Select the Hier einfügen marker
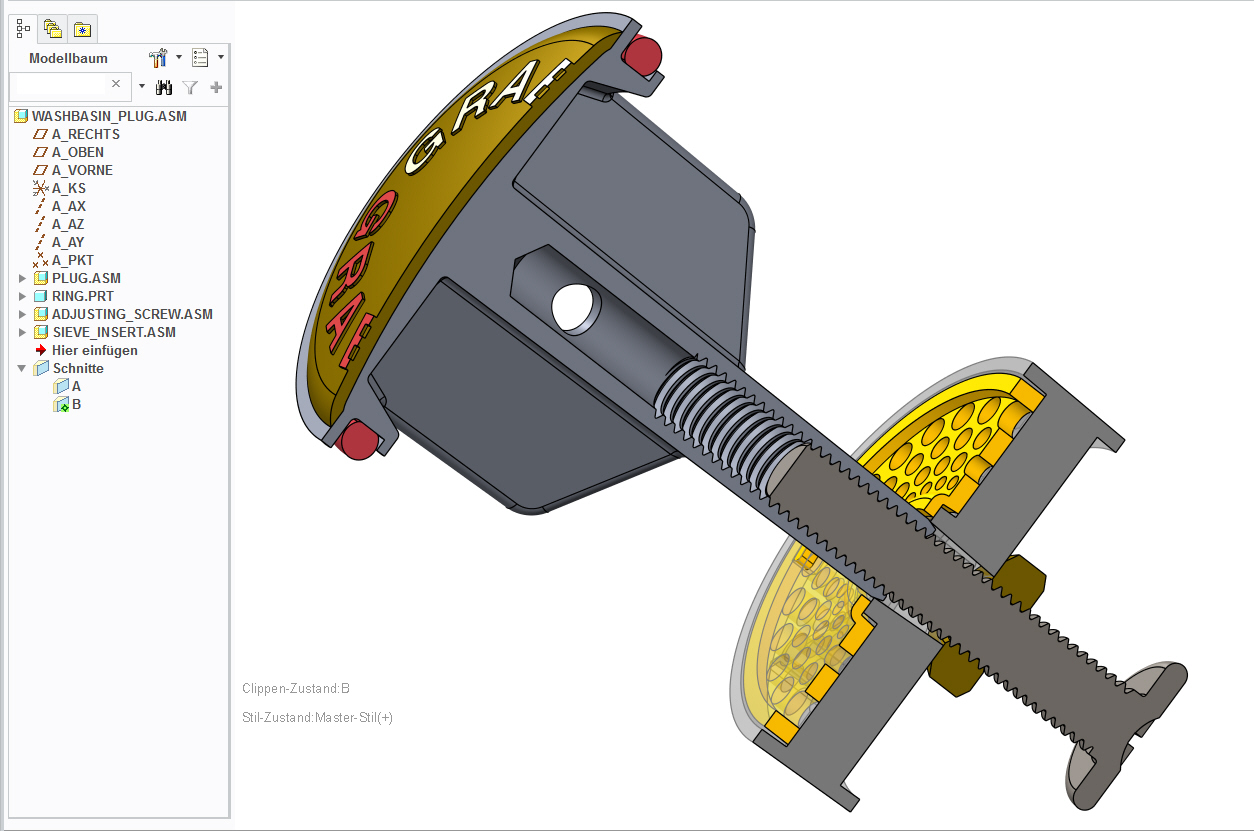The width and height of the screenshot is (1254, 831). (95, 350)
